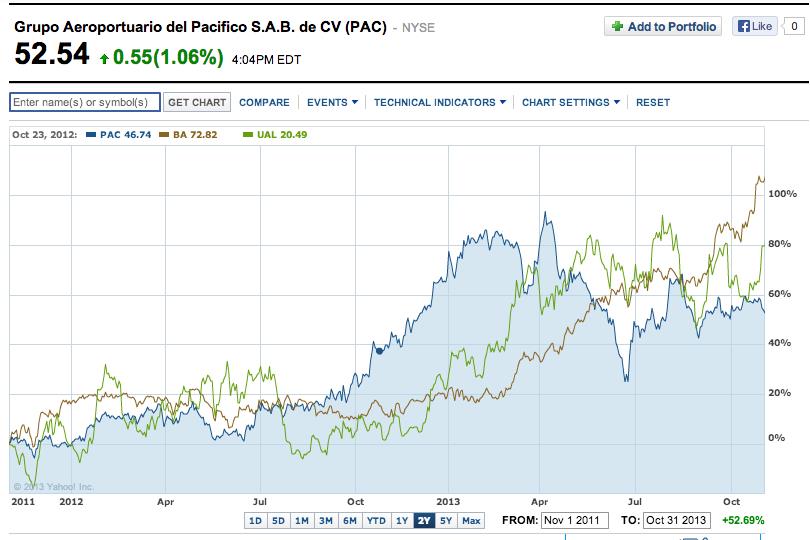The image size is (810, 540).
Task: Click the brown BA legend swatch
Action: tap(164, 135)
